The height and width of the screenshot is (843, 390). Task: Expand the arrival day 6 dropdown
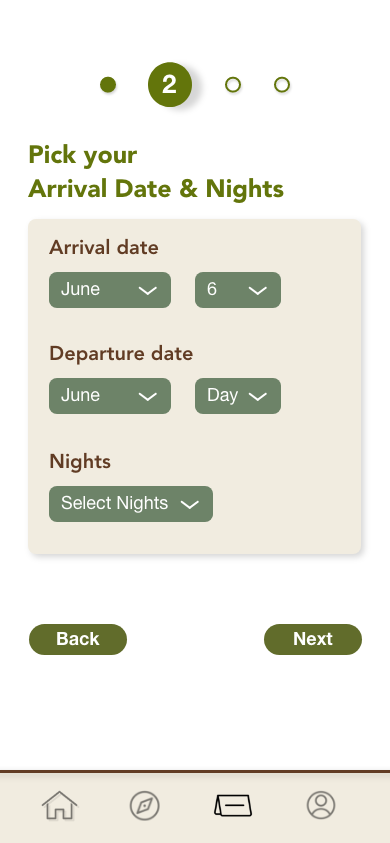[238, 290]
